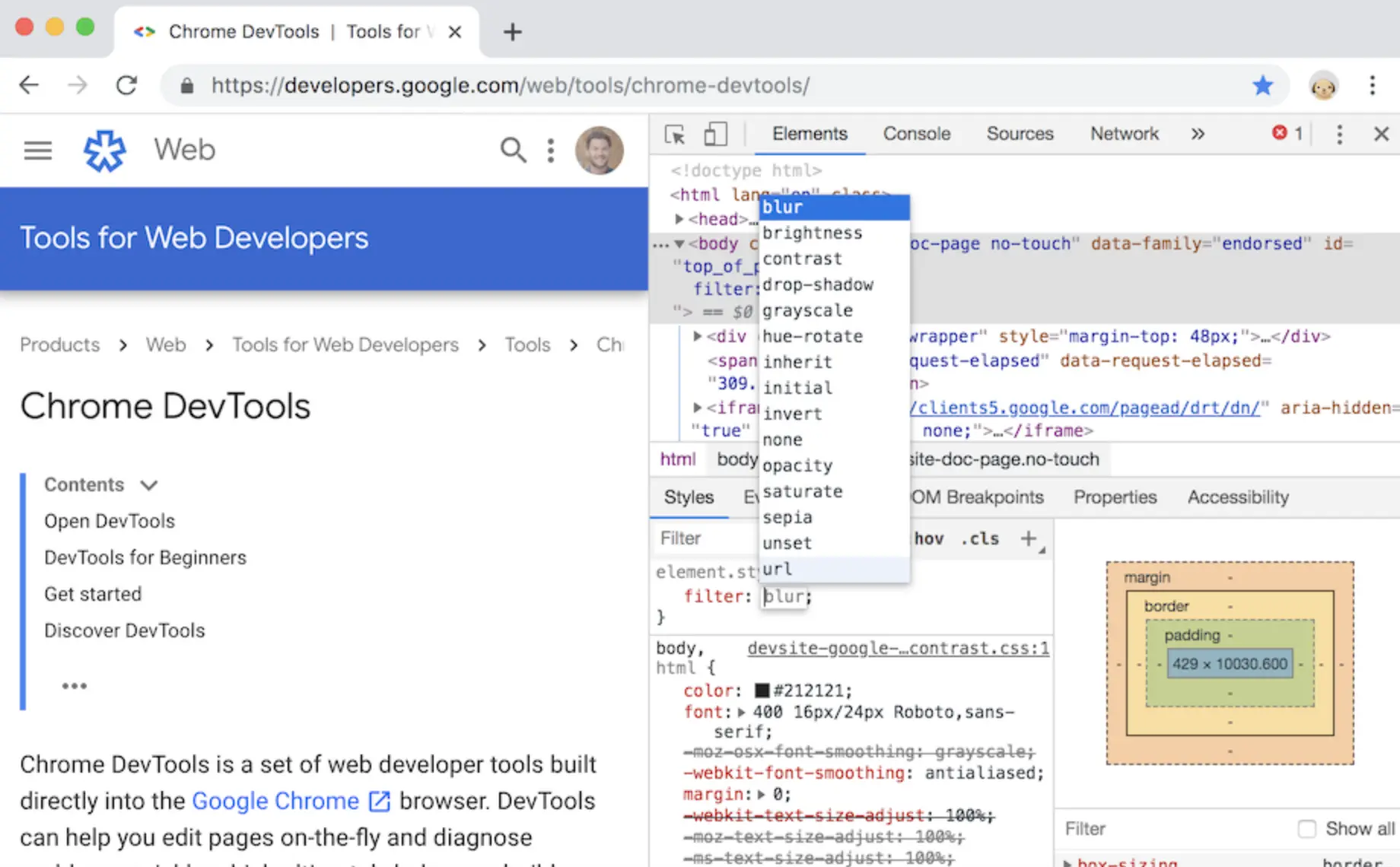
Task: Switch to the Network panel tab
Action: [x=1125, y=134]
